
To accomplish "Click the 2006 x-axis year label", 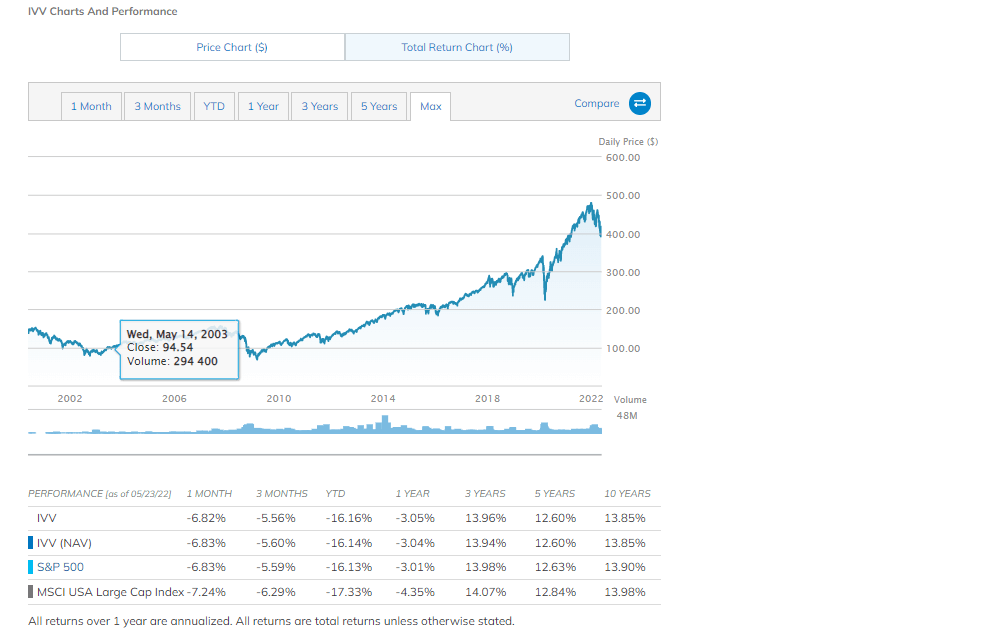I will pyautogui.click(x=174, y=399).
